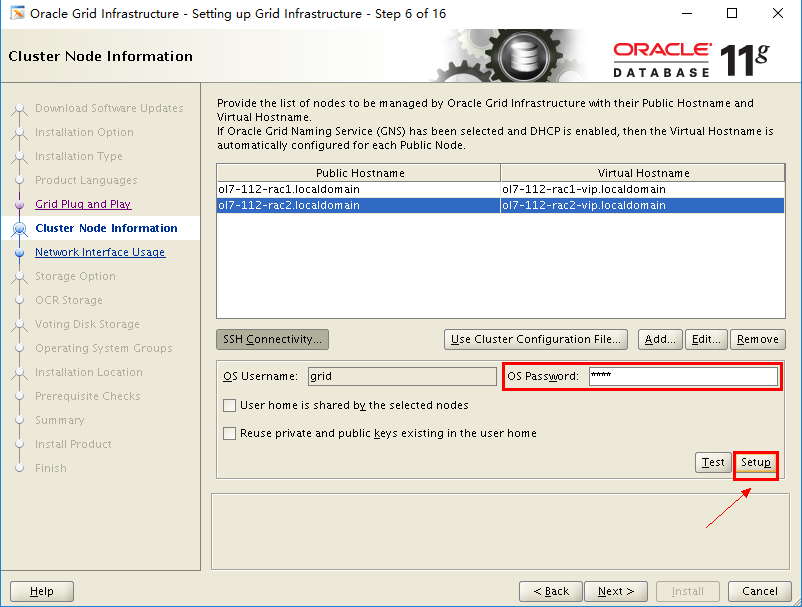Edit the selected cluster node
The image size is (802, 607).
point(706,340)
